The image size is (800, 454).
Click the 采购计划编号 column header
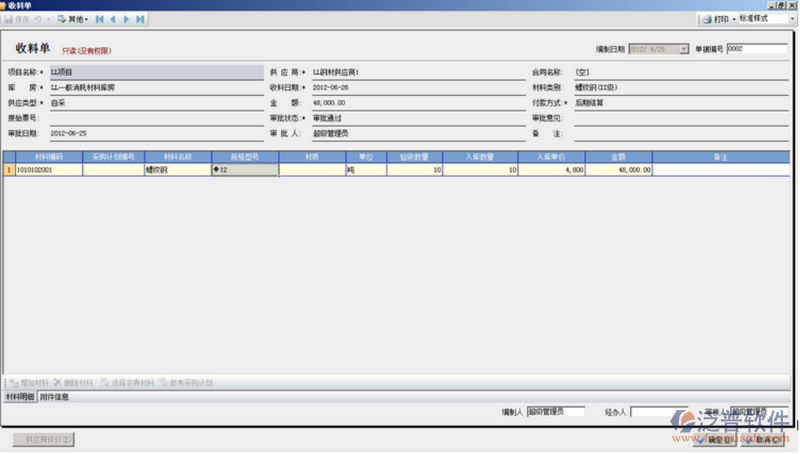113,157
